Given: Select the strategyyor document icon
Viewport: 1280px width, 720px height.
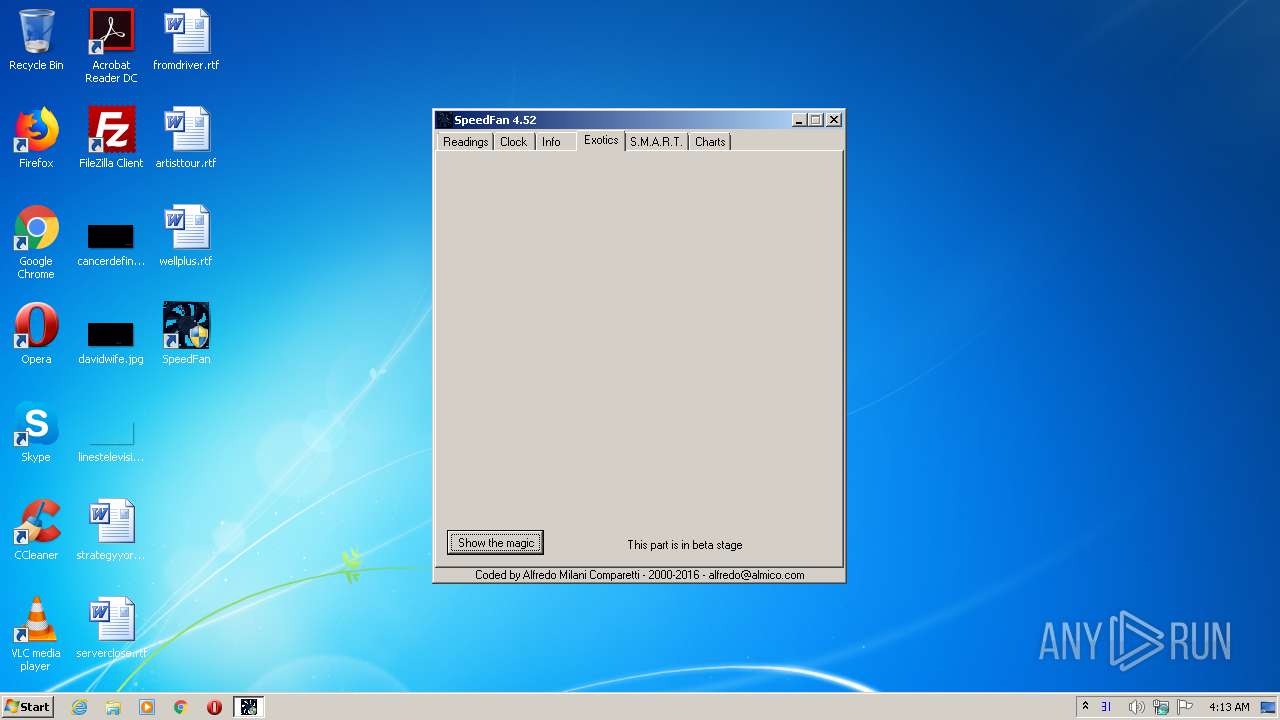Looking at the screenshot, I should click(x=111, y=531).
